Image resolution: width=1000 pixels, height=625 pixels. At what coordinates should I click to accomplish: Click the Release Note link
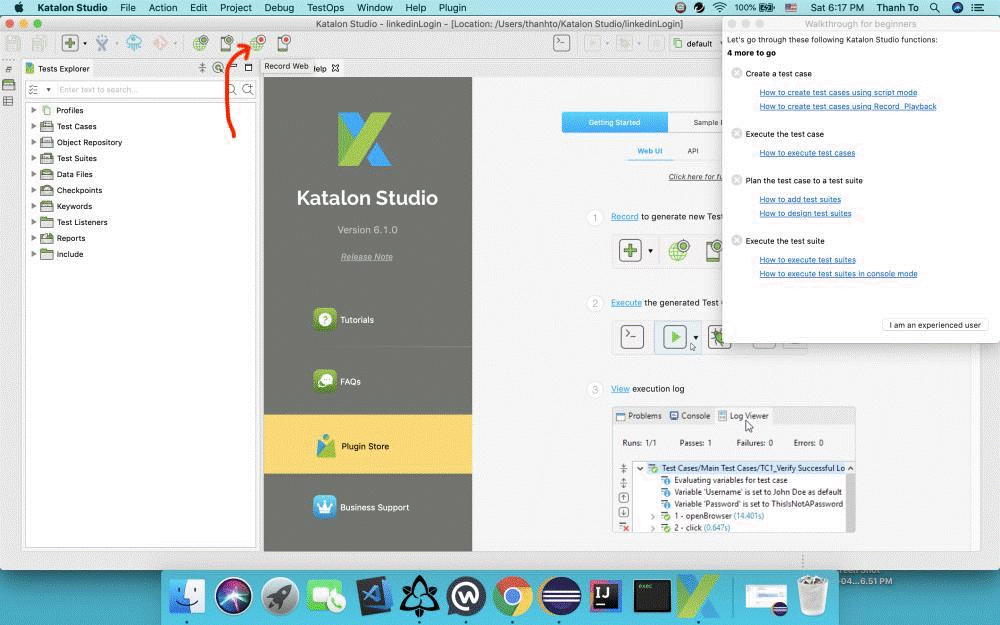367,257
